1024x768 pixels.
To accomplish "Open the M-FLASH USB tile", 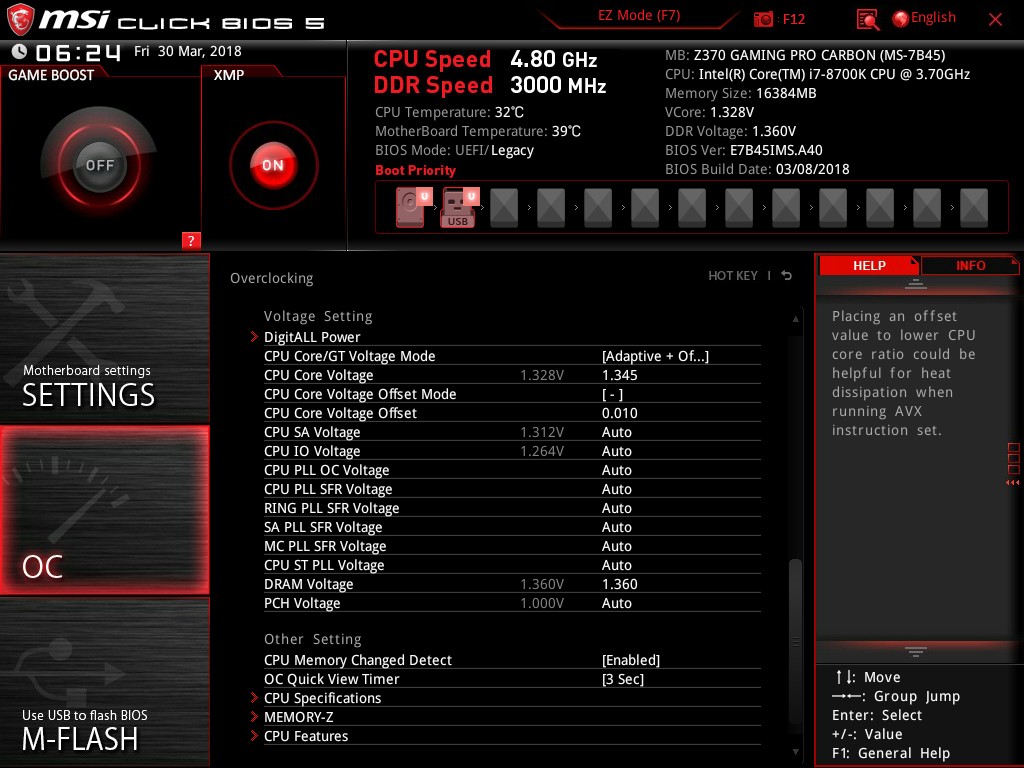I will tap(104, 682).
